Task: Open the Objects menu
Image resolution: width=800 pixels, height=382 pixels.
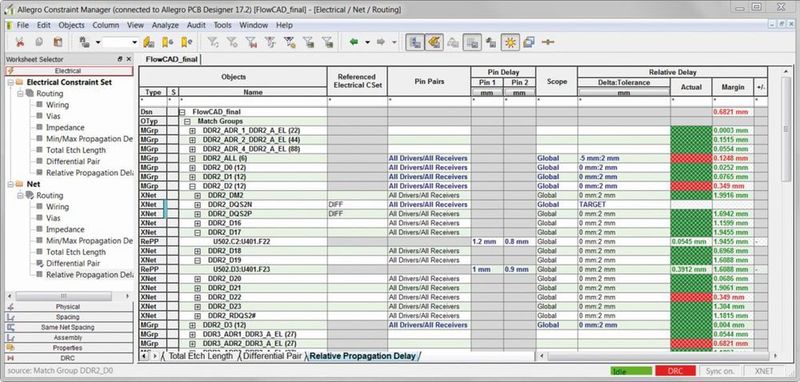Action: tap(71, 25)
